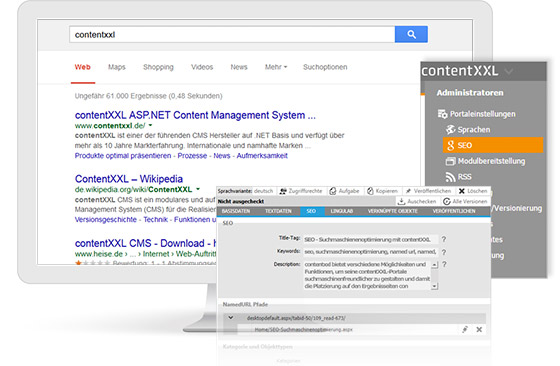
Task: Click the Versionsgeschichte sitelink
Action: (106, 219)
